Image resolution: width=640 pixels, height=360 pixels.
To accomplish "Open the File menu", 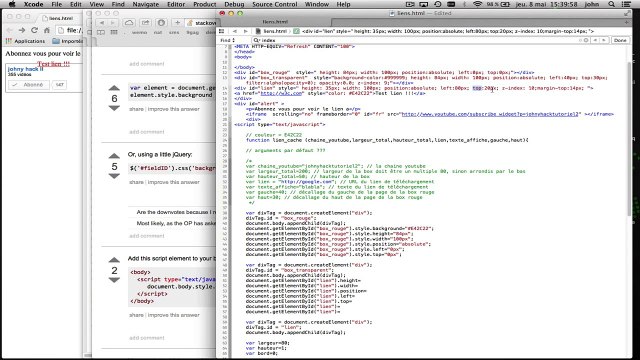I will click(56, 4).
